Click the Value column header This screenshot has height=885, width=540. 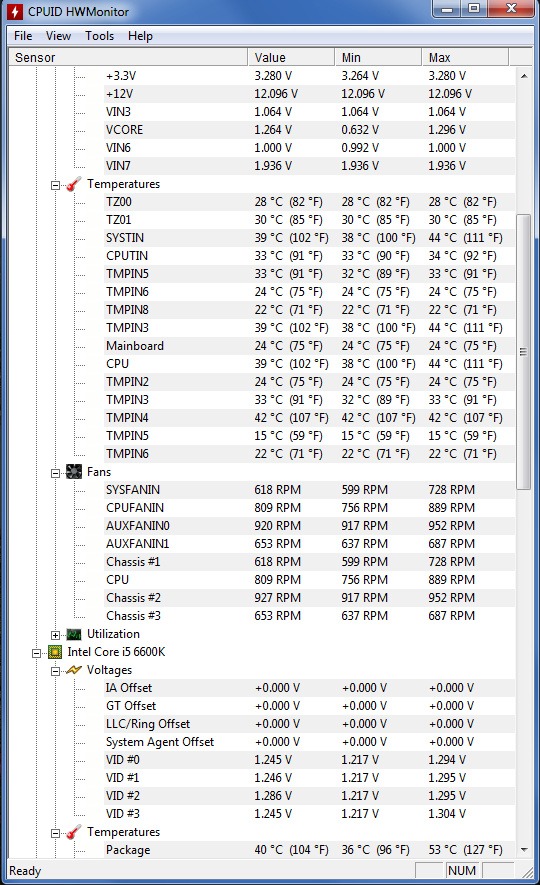tap(291, 58)
